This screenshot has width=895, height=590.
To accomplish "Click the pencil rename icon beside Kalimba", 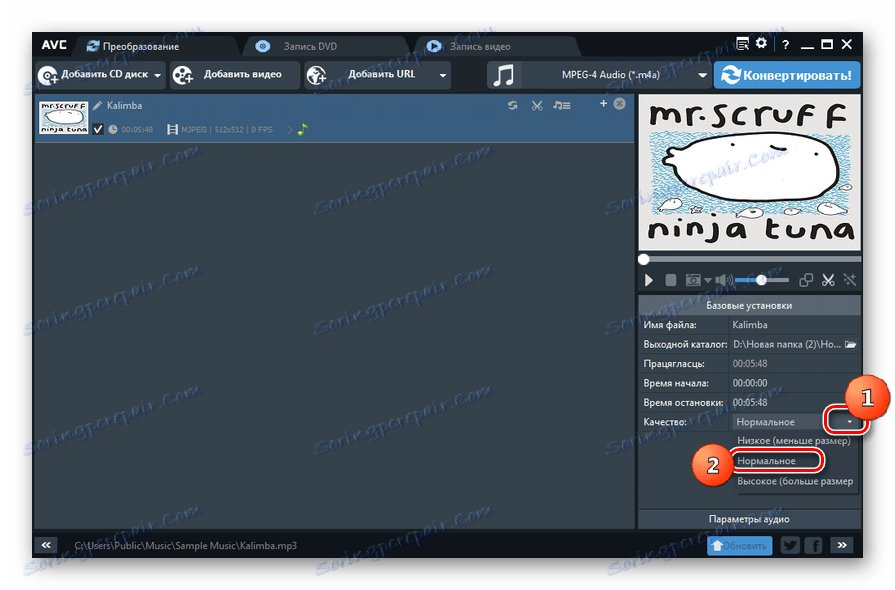I will tap(98, 105).
